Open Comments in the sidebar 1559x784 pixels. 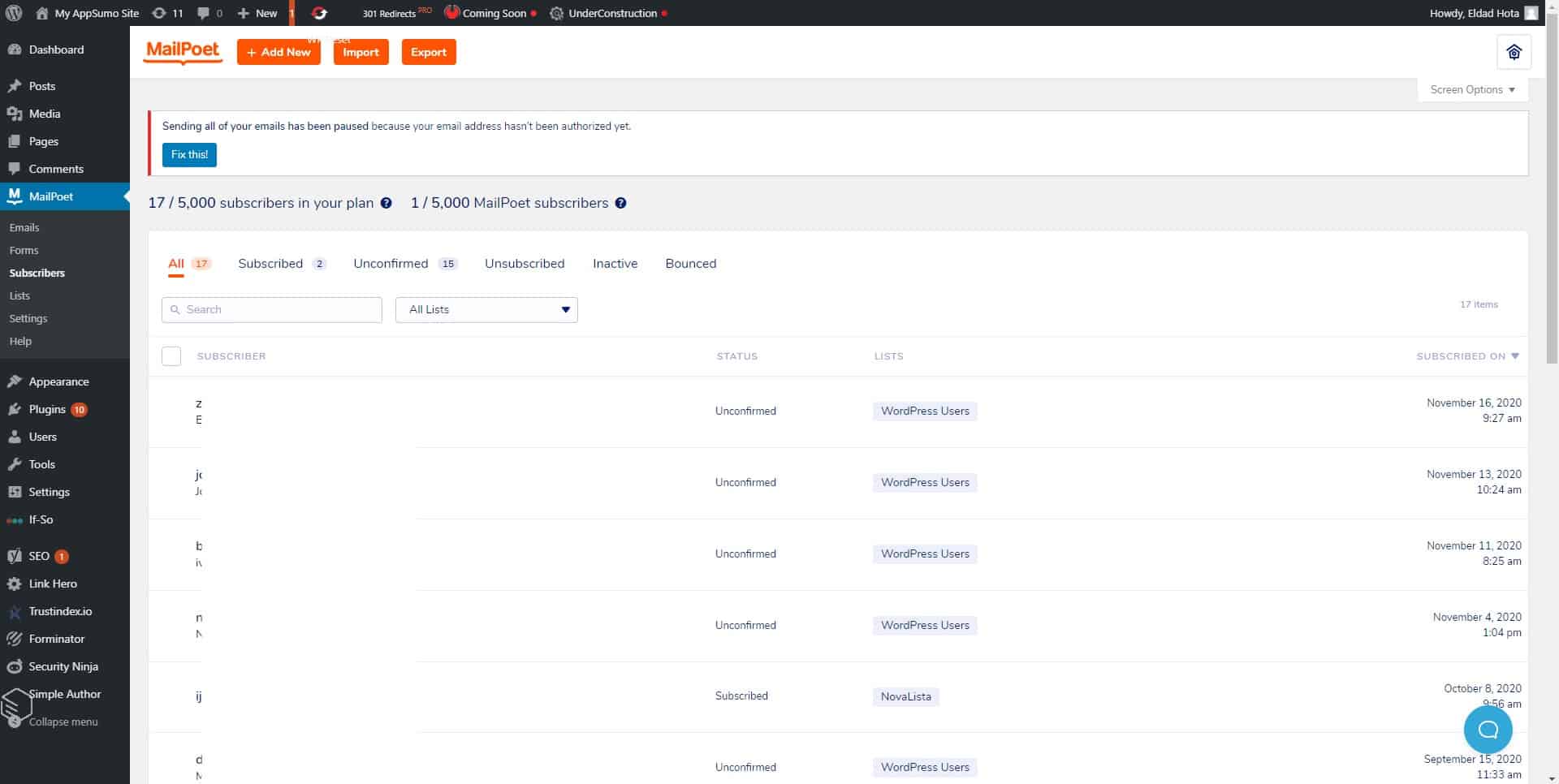click(65, 169)
